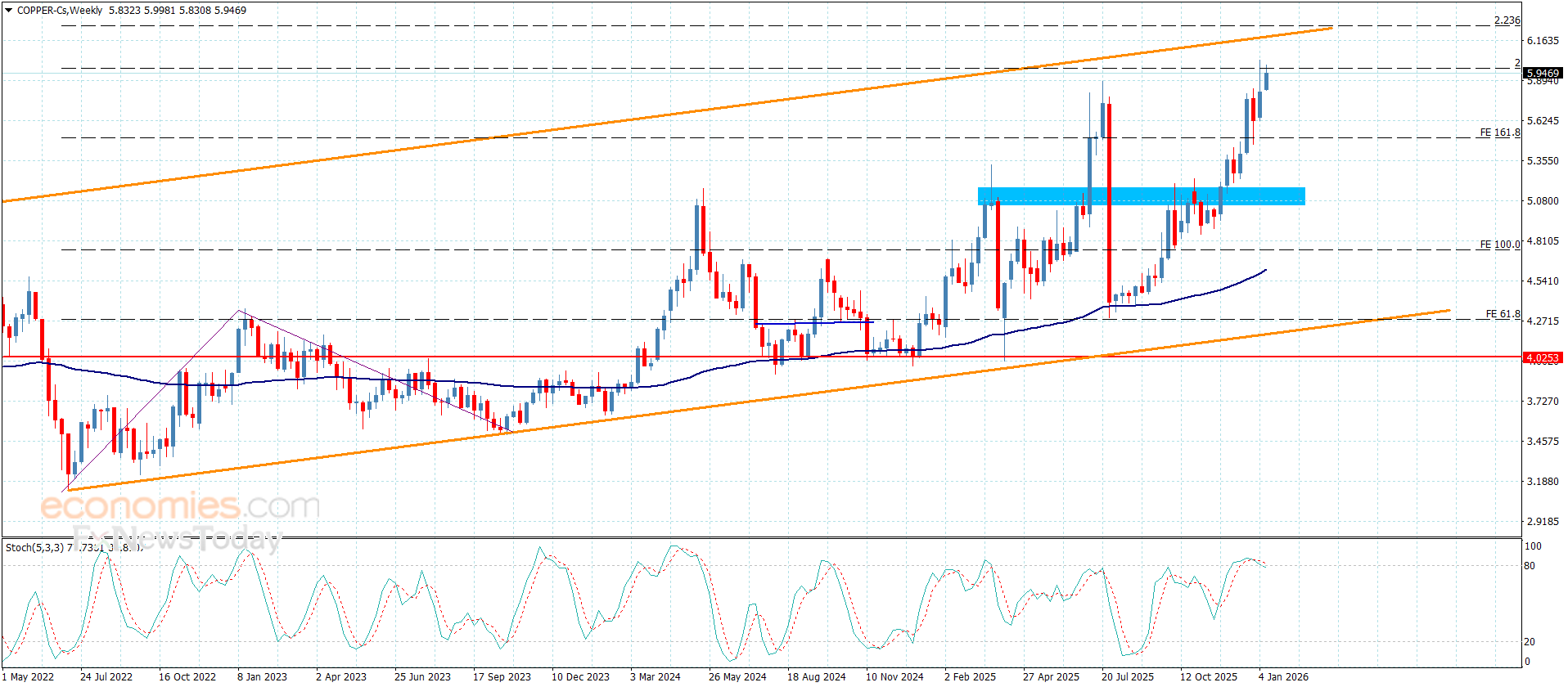Click the red 4.0253 price tag

click(x=1543, y=357)
